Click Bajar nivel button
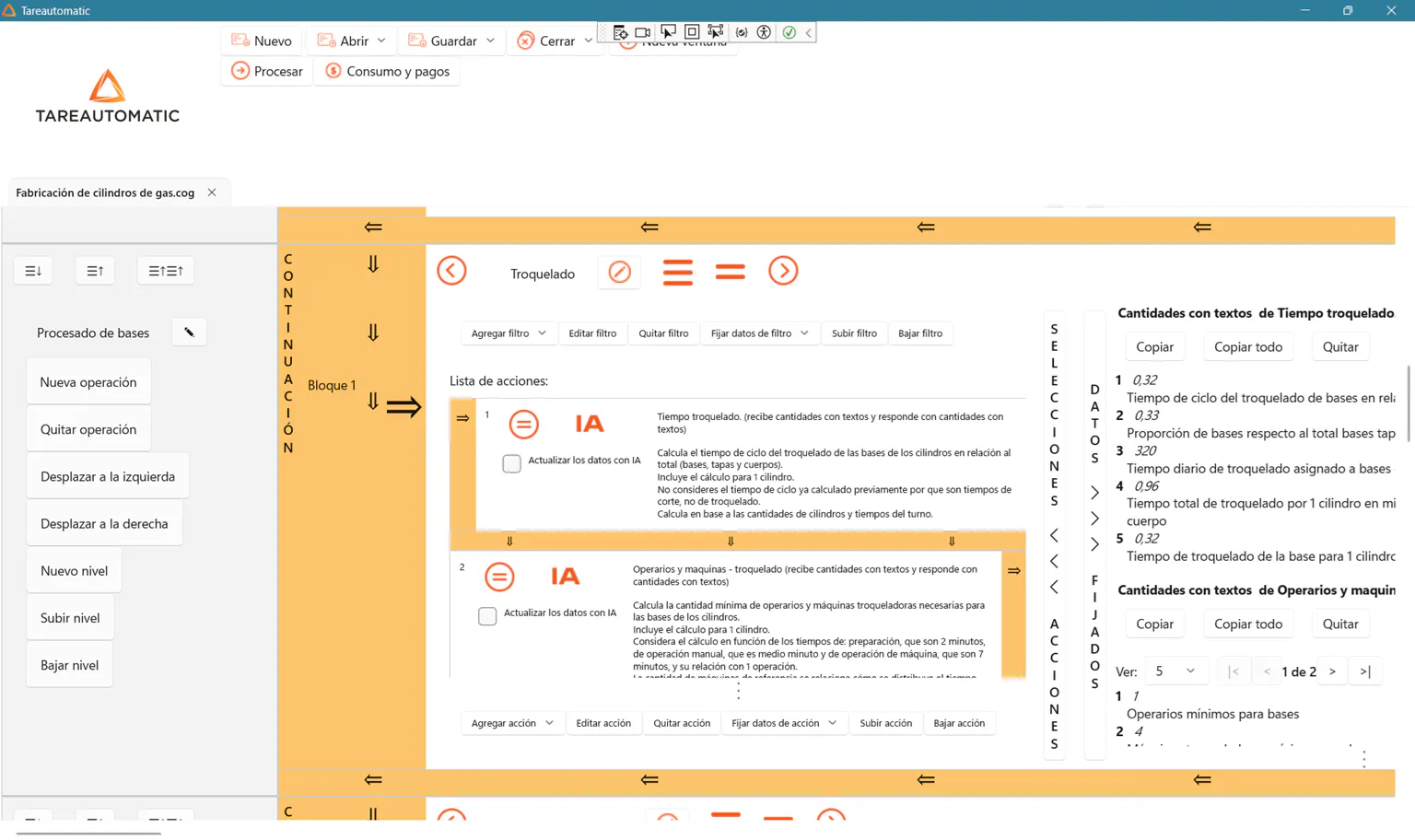Image resolution: width=1415 pixels, height=840 pixels. pyautogui.click(x=70, y=665)
